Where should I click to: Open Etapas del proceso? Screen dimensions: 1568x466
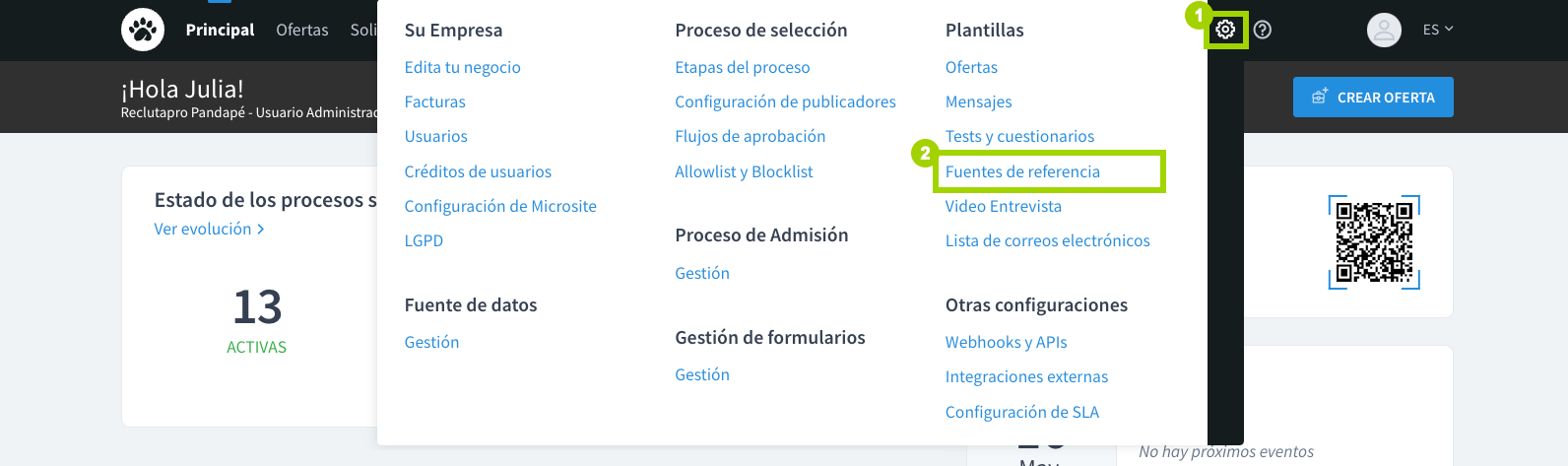[742, 67]
